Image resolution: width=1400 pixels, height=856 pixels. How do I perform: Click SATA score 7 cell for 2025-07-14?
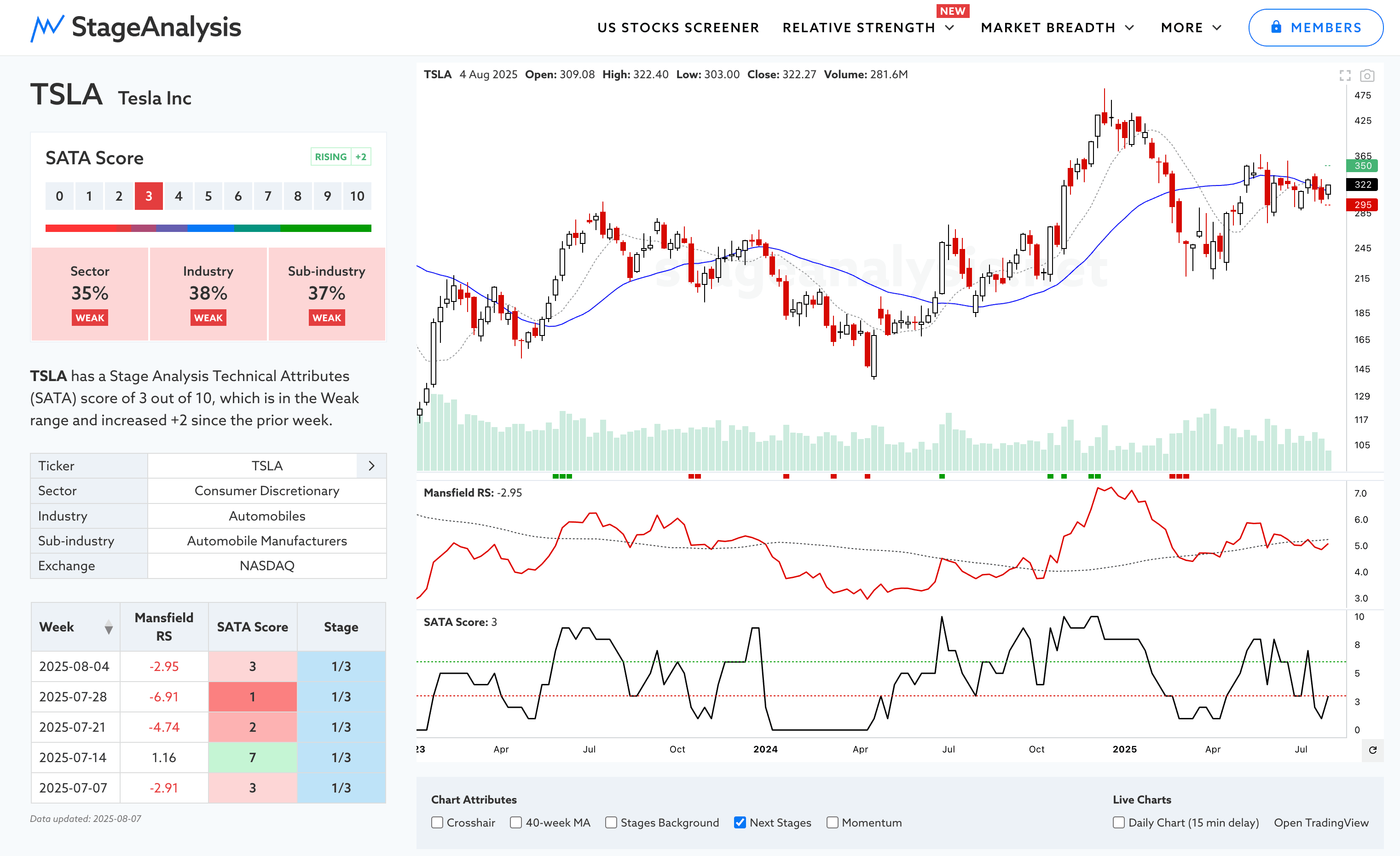tap(253, 758)
